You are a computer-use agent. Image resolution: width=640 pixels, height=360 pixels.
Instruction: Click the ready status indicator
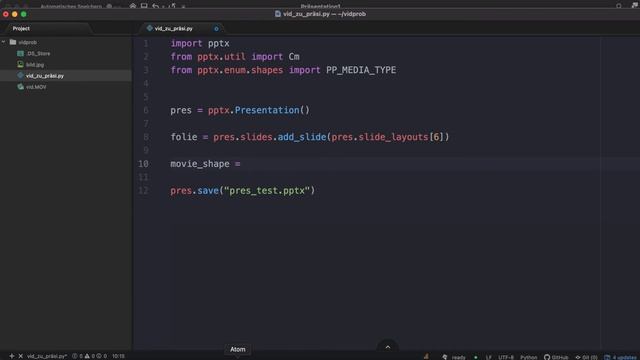point(458,357)
